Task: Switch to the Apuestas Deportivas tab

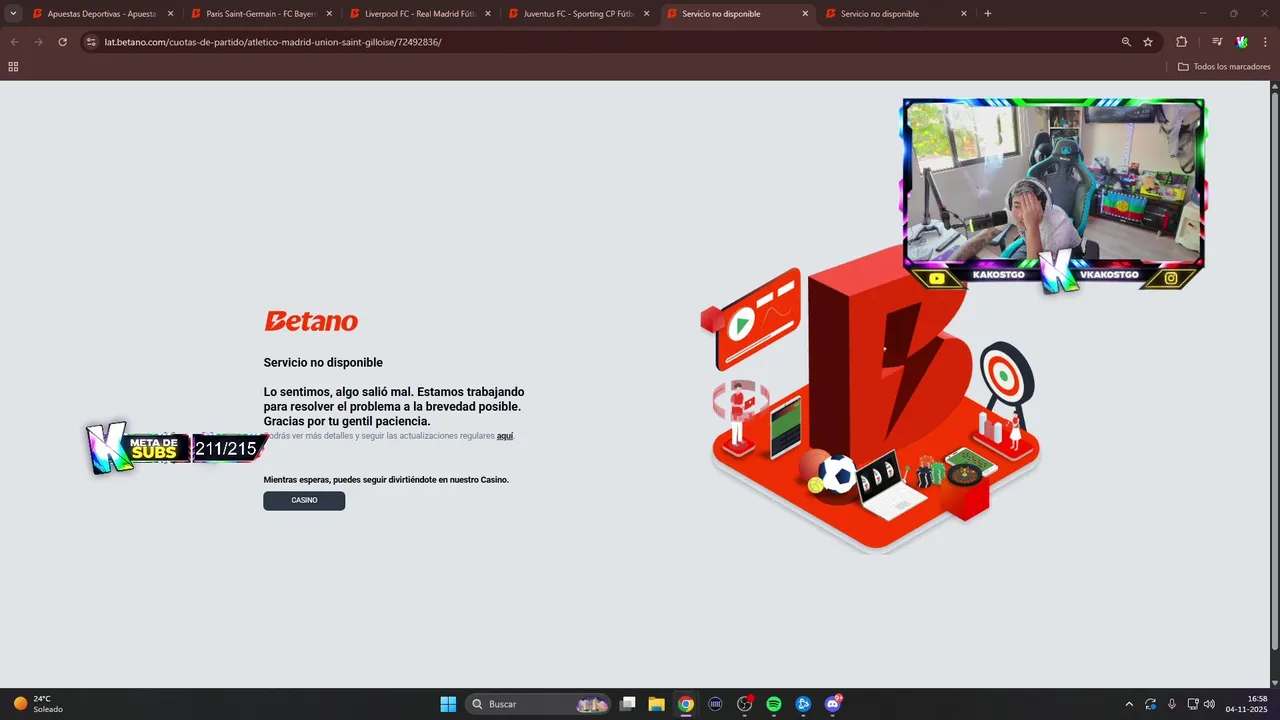Action: [103, 14]
